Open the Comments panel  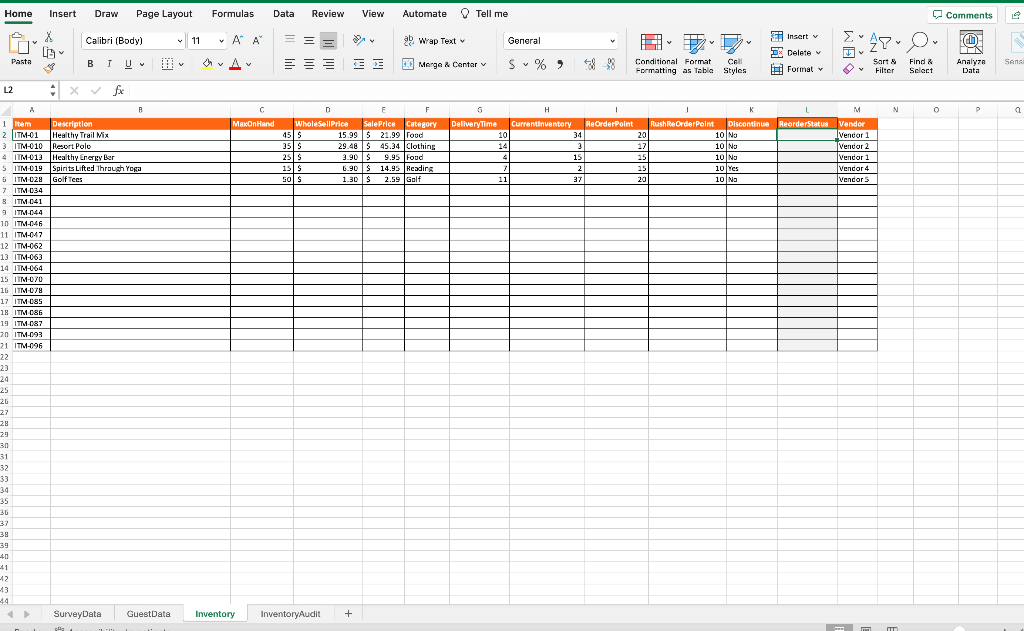(x=962, y=14)
